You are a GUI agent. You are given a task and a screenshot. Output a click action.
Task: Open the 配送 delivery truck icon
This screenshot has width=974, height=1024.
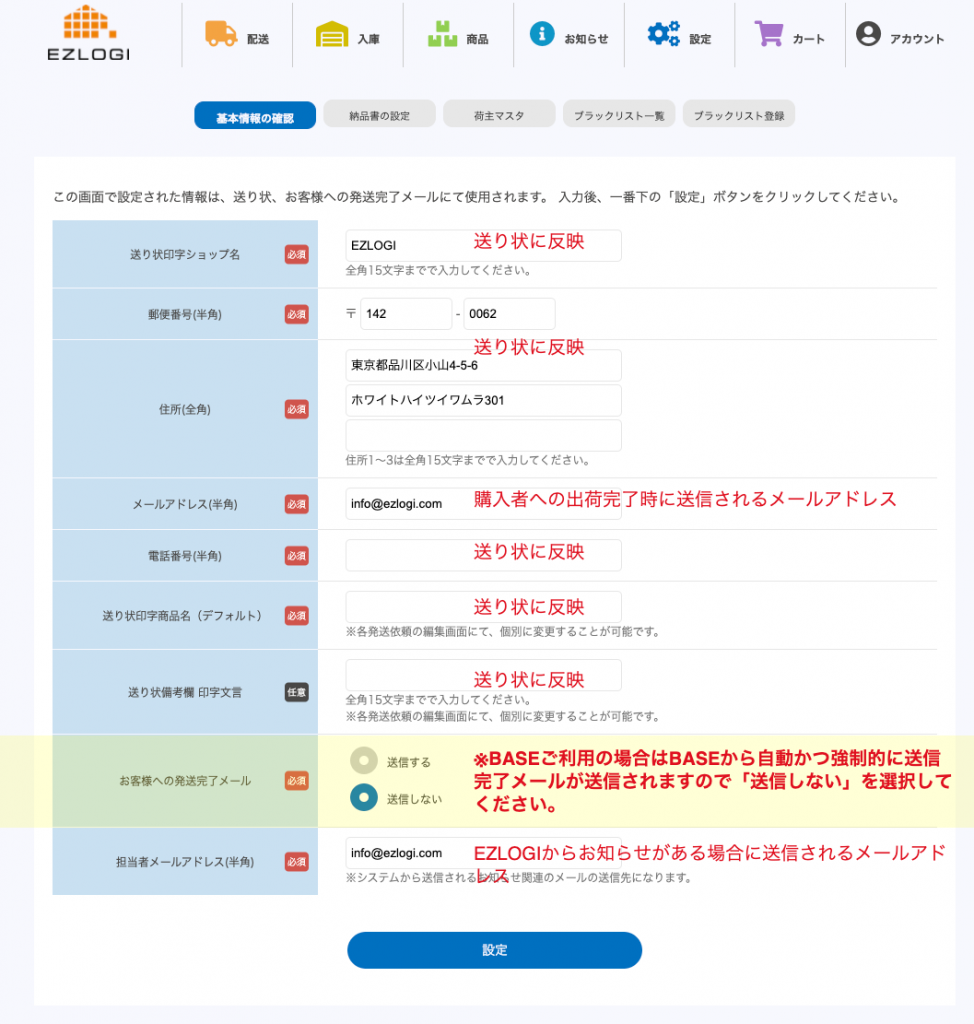coord(221,33)
